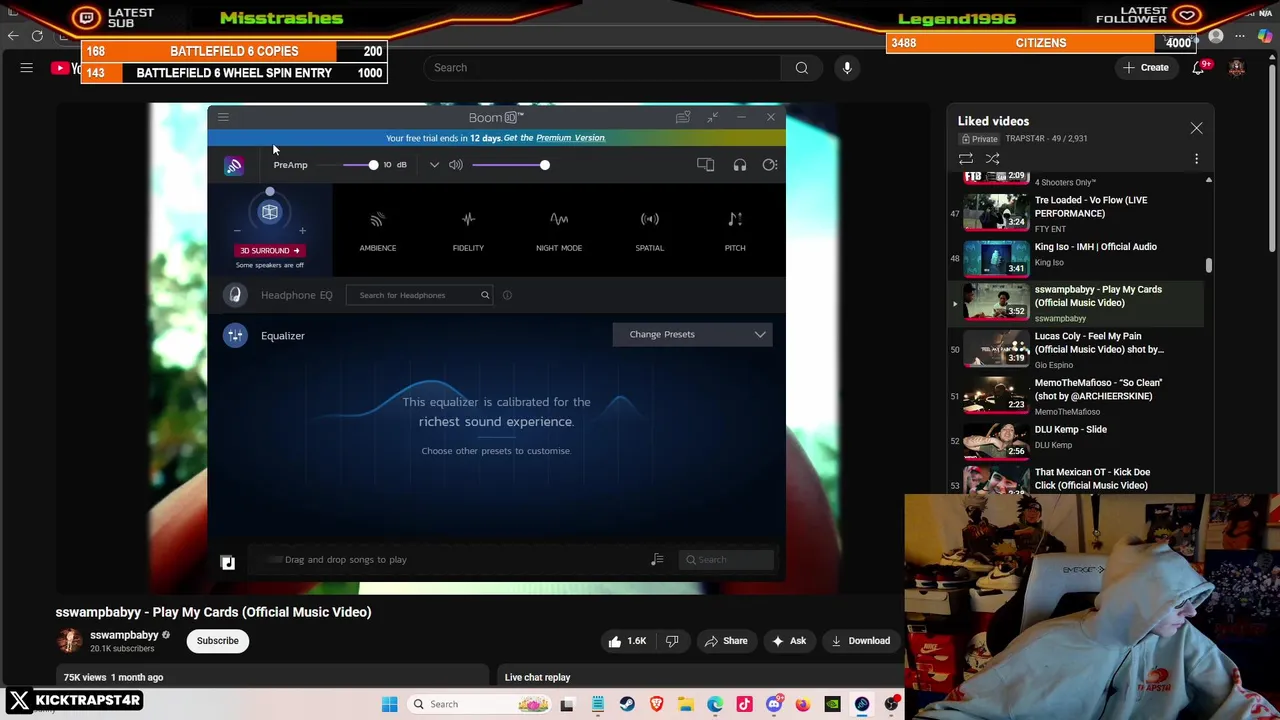Select DLU Kemp - Slide in playlist
Viewport: 1280px width, 720px height.
pos(1075,440)
